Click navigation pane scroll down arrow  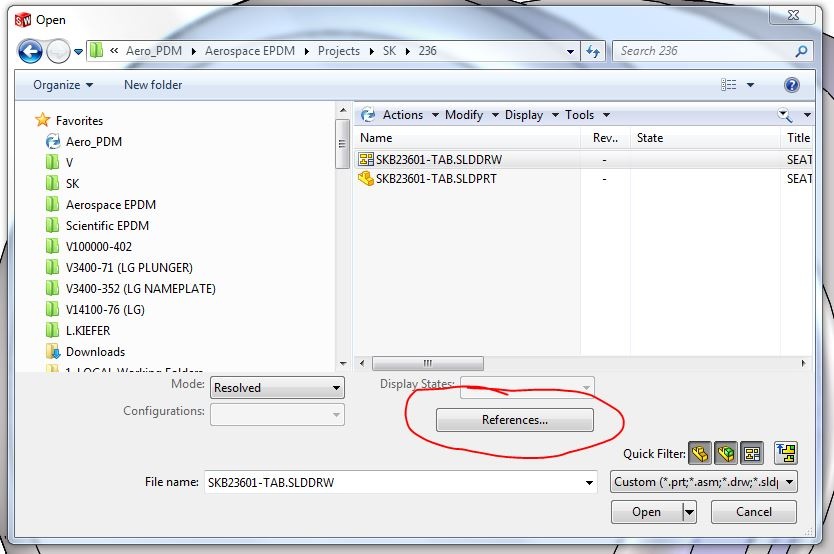point(343,364)
